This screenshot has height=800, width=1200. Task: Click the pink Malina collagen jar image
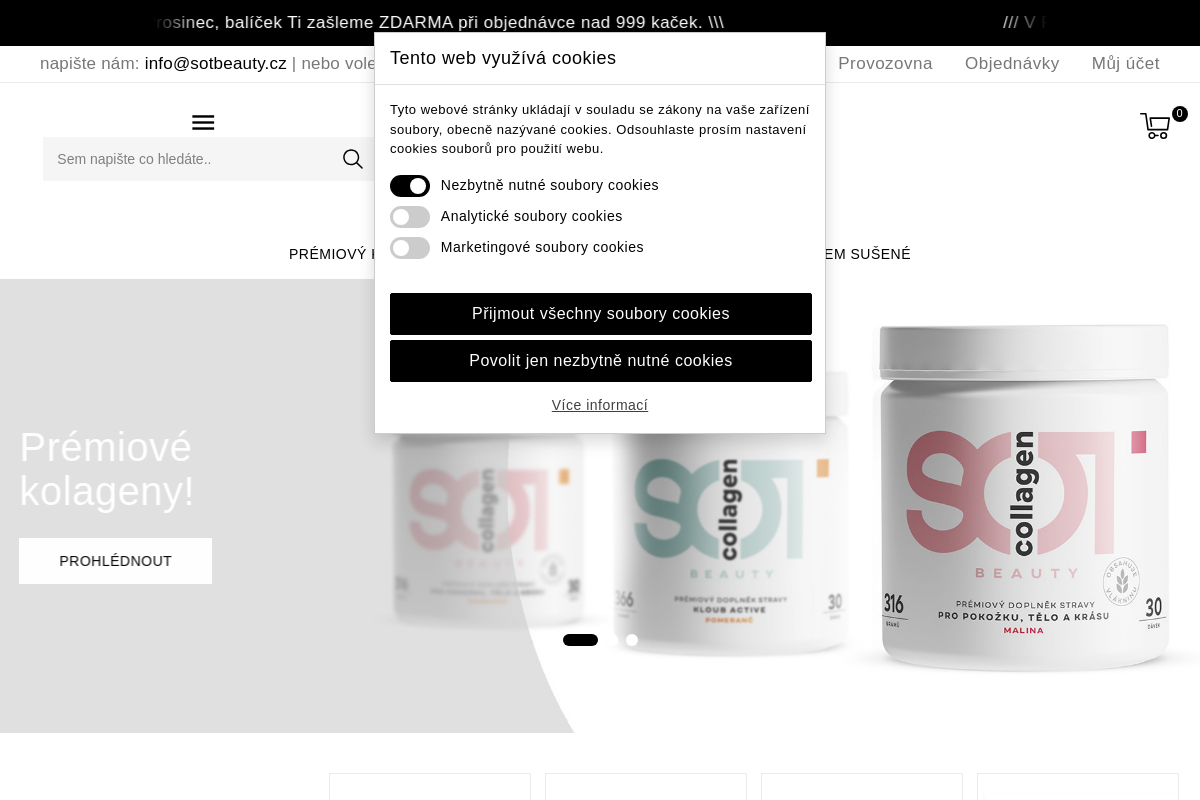1022,498
